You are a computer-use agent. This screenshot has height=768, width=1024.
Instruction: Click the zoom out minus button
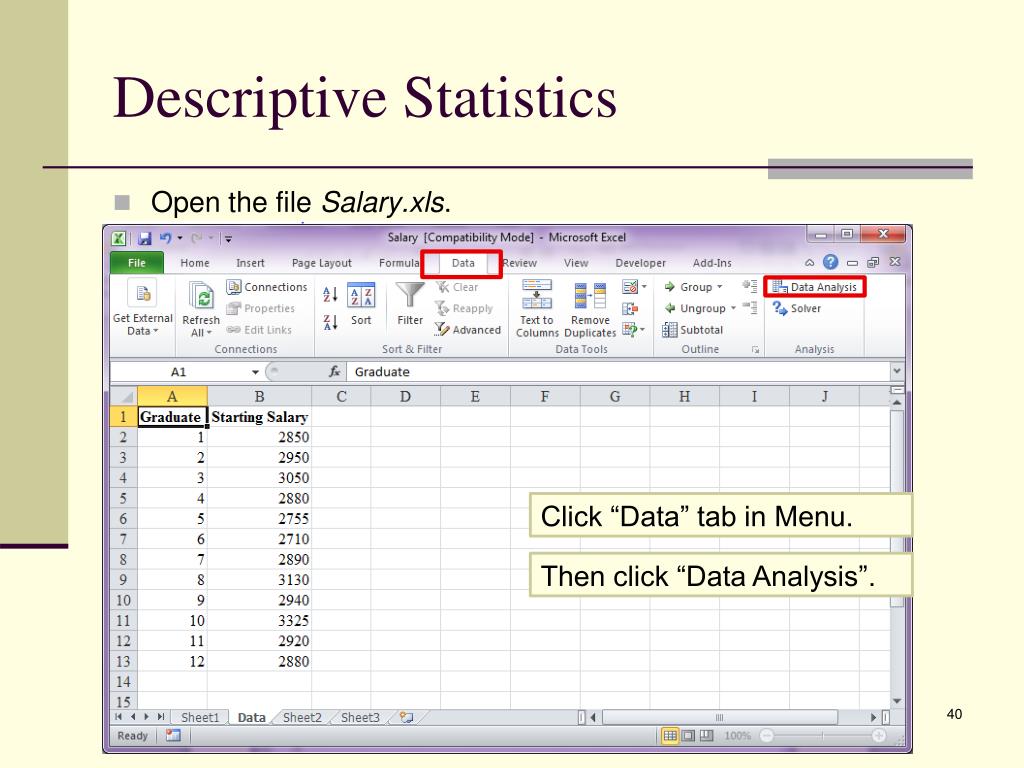[x=767, y=736]
